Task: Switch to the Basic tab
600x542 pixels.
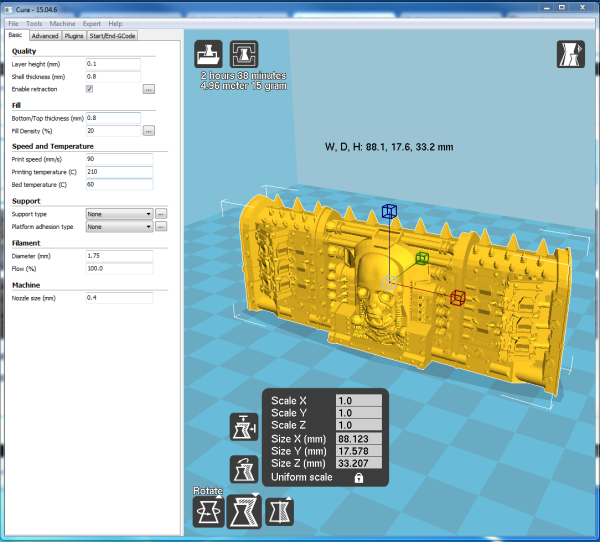Action: point(15,35)
